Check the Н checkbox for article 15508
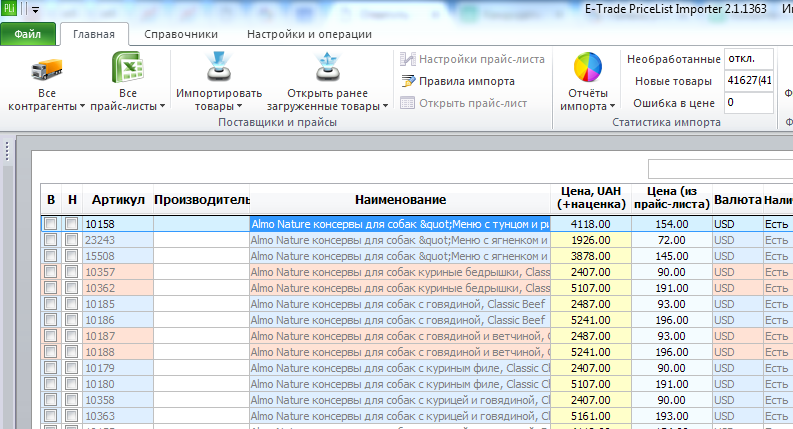The image size is (793, 429). pyautogui.click(x=72, y=255)
